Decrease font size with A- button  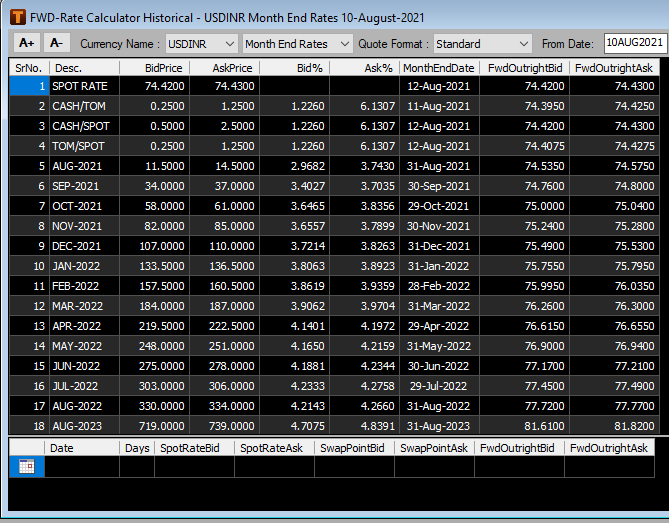click(56, 43)
